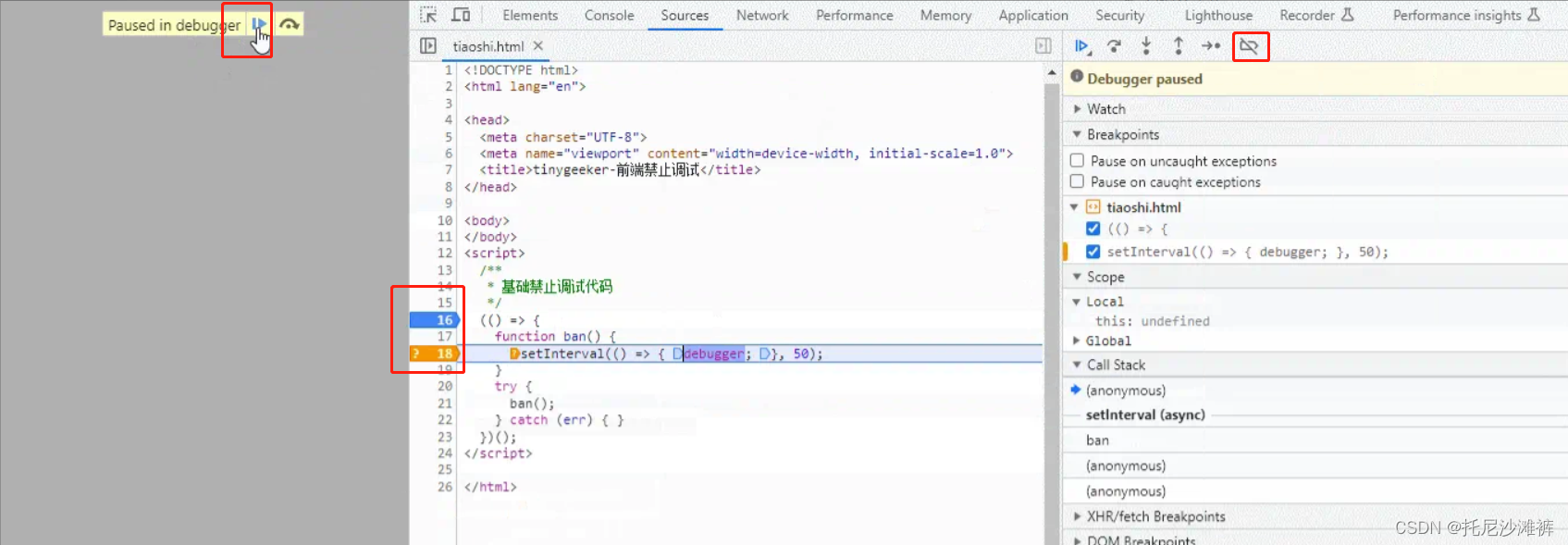Click the inline breakpoint marker before debugger
The height and width of the screenshot is (545, 1568).
point(677,353)
